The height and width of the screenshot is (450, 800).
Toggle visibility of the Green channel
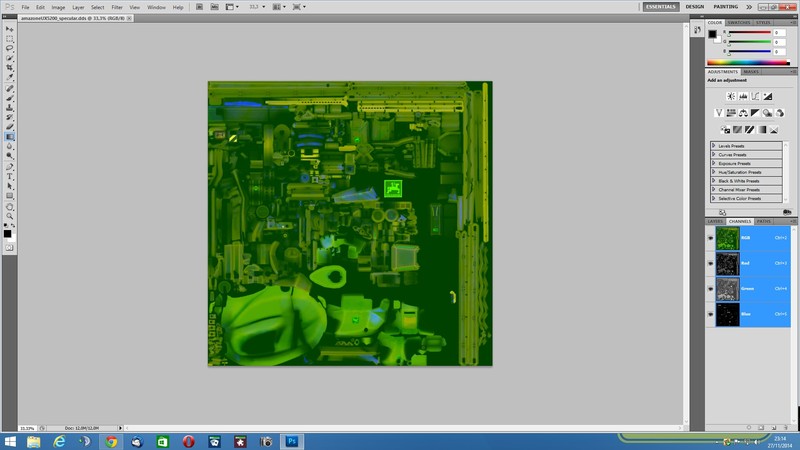[710, 289]
